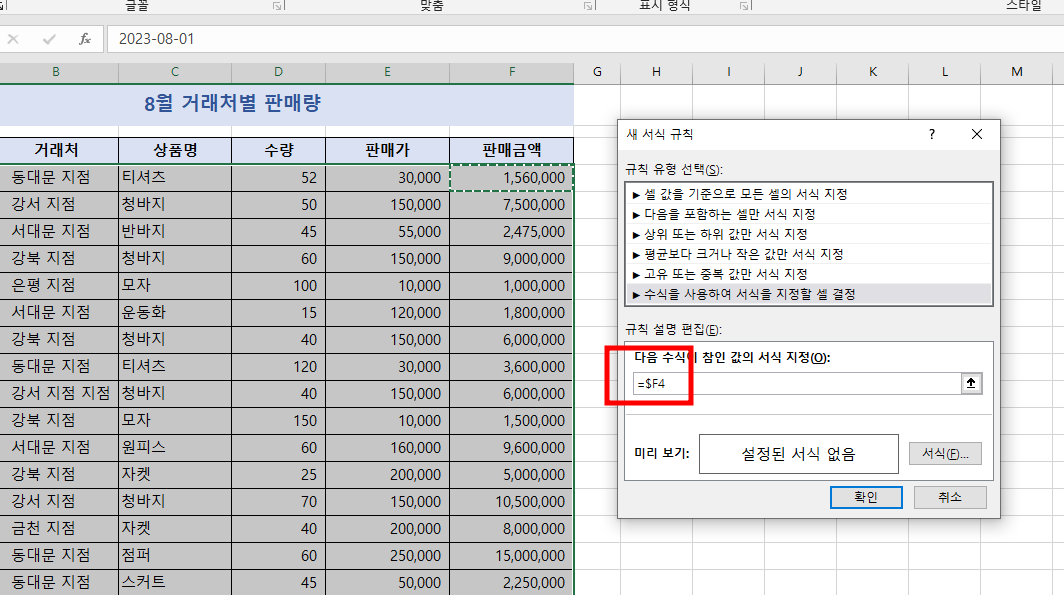Select column D header
Image resolution: width=1064 pixels, height=595 pixels.
click(x=278, y=72)
